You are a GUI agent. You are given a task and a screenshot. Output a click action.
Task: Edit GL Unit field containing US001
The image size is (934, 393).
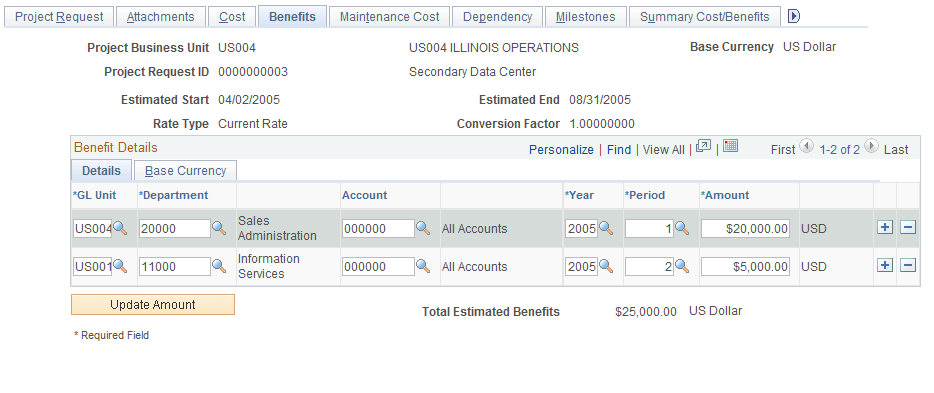coord(92,267)
